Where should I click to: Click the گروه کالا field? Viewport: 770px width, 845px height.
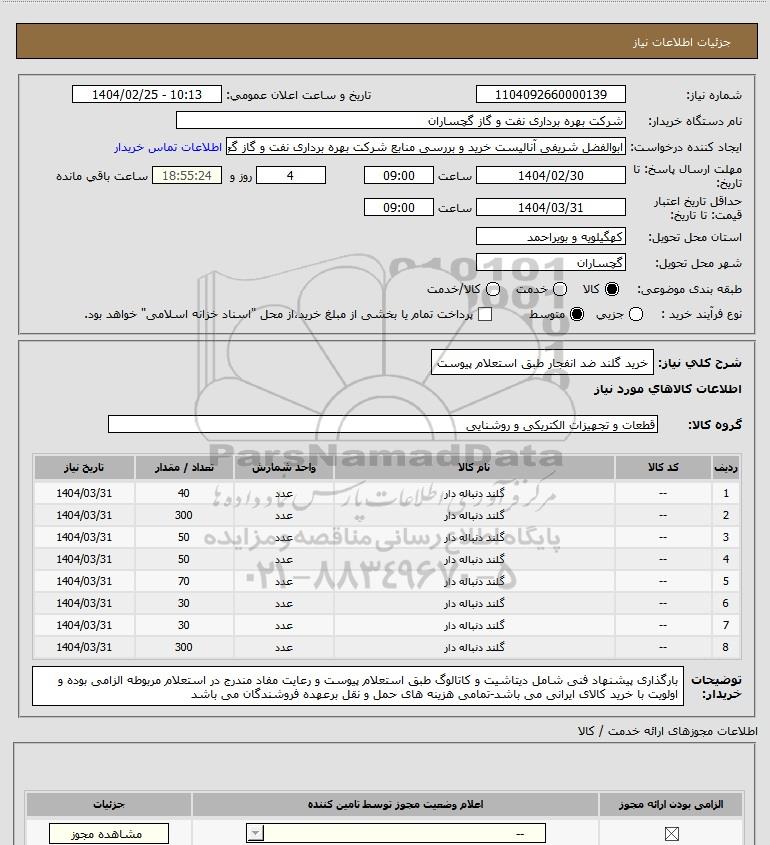383,424
